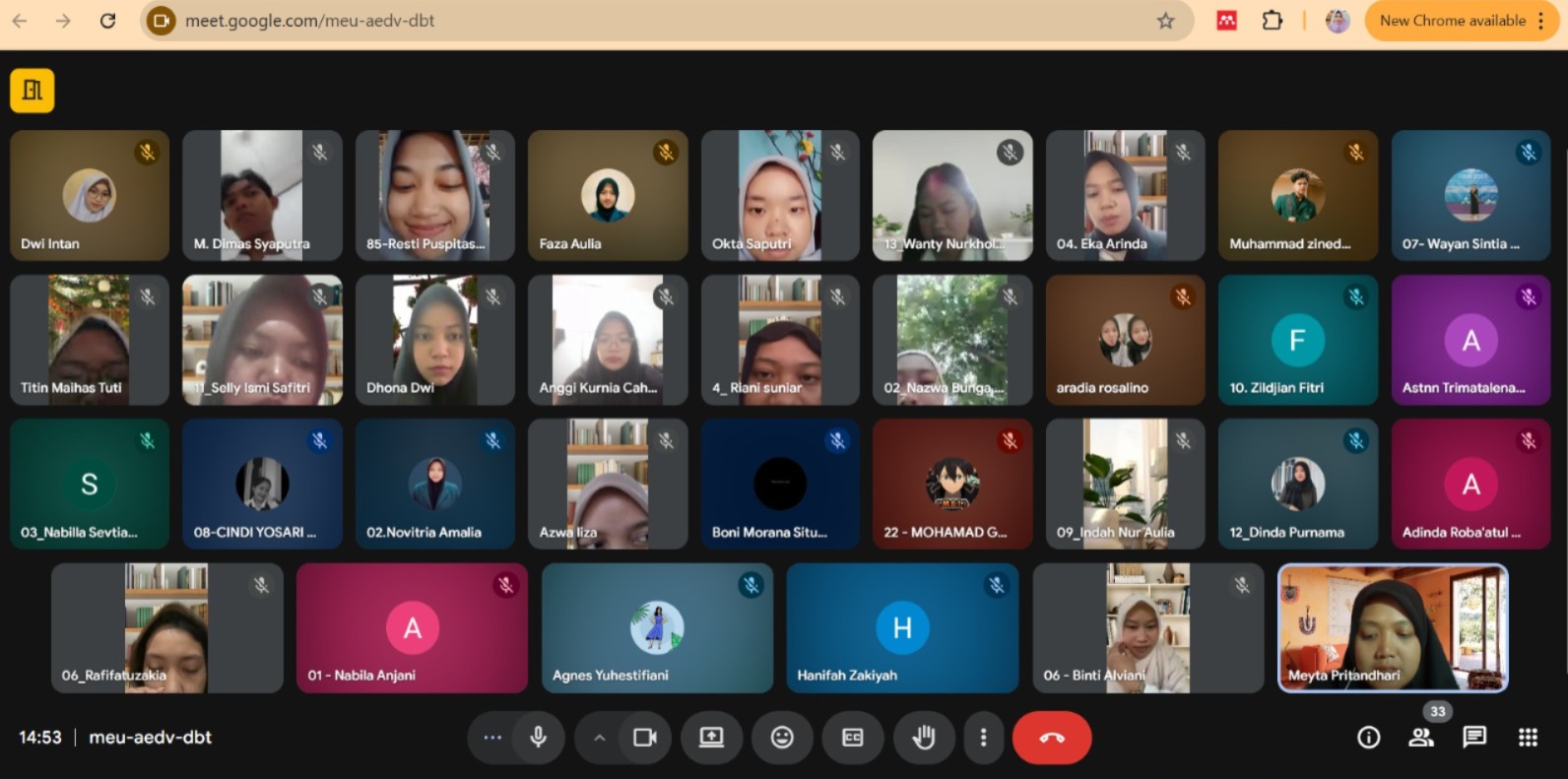Open meeting details info icon
Screen dimensions: 1568x779
tap(1368, 738)
